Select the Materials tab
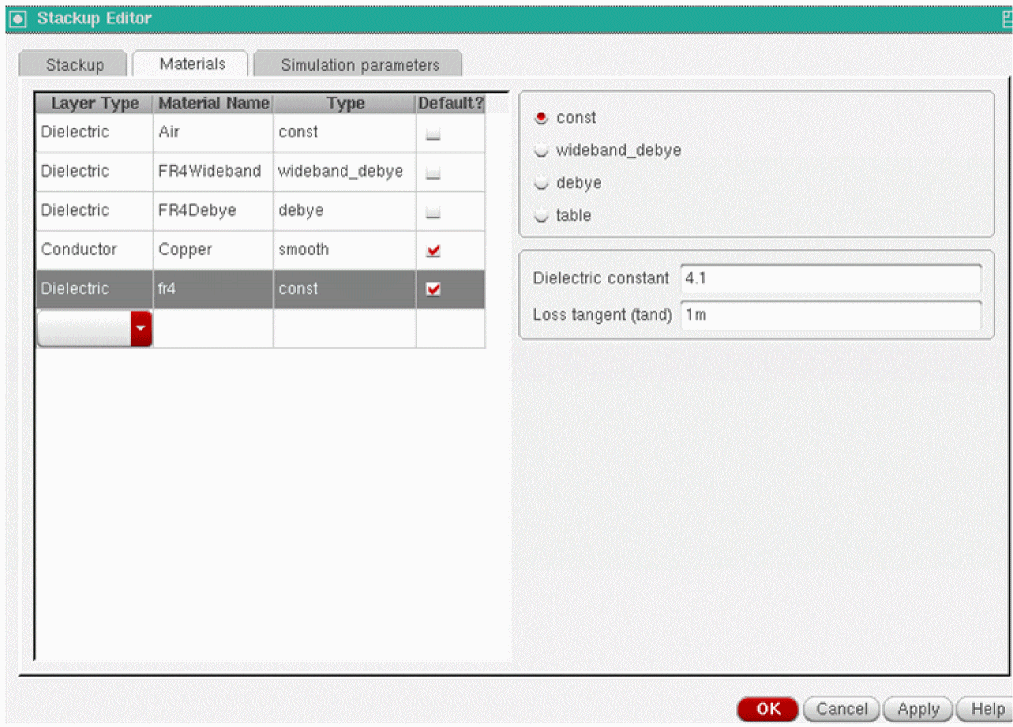 (192, 63)
